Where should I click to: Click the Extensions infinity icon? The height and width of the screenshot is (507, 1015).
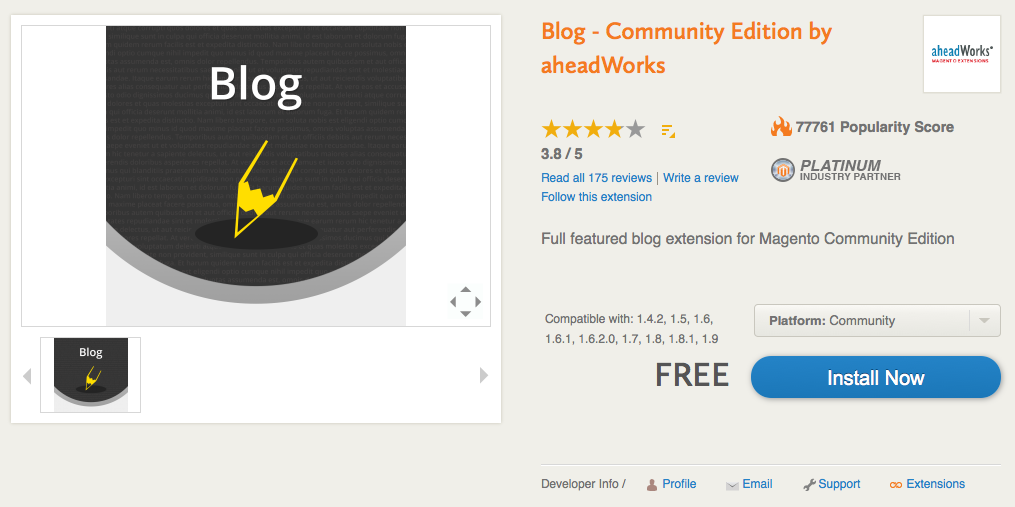(x=896, y=485)
